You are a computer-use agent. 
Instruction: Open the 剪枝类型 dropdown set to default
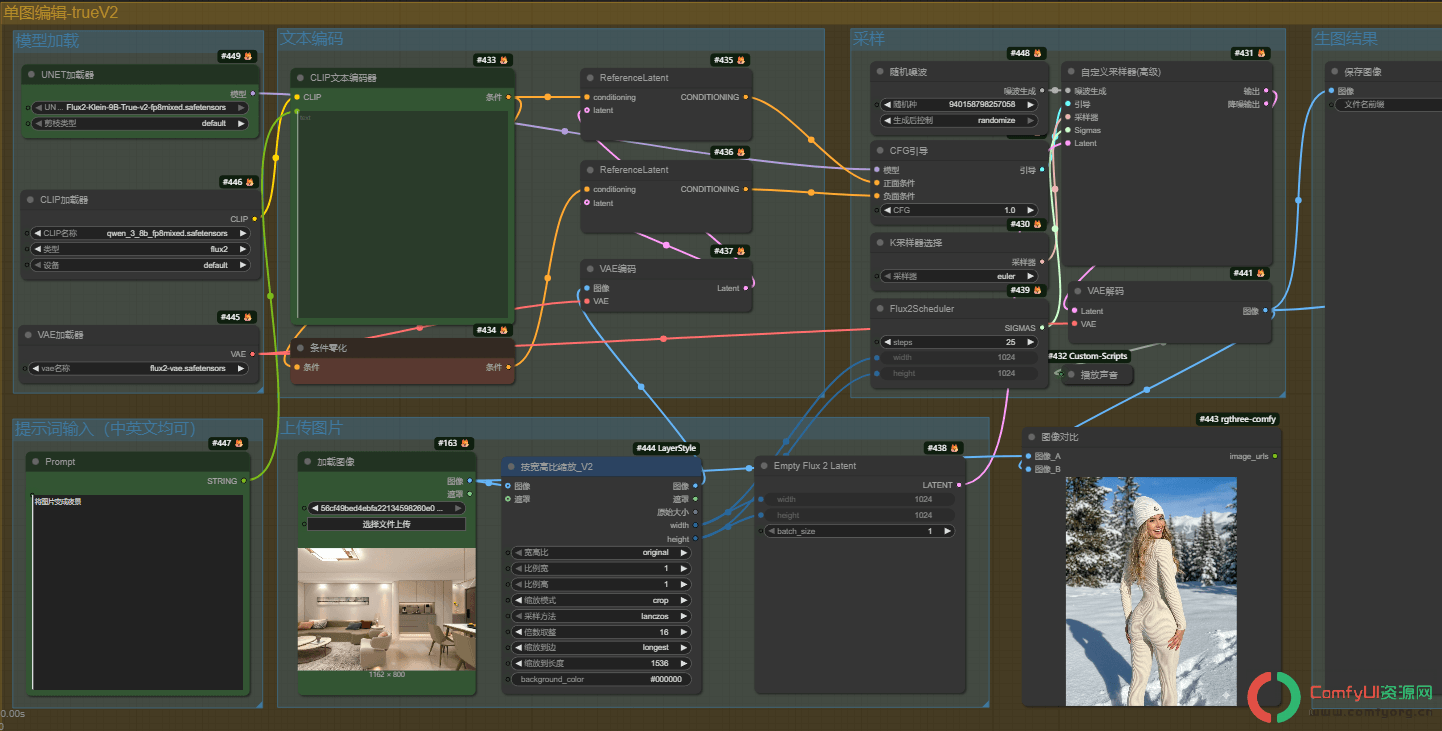pyautogui.click(x=140, y=124)
